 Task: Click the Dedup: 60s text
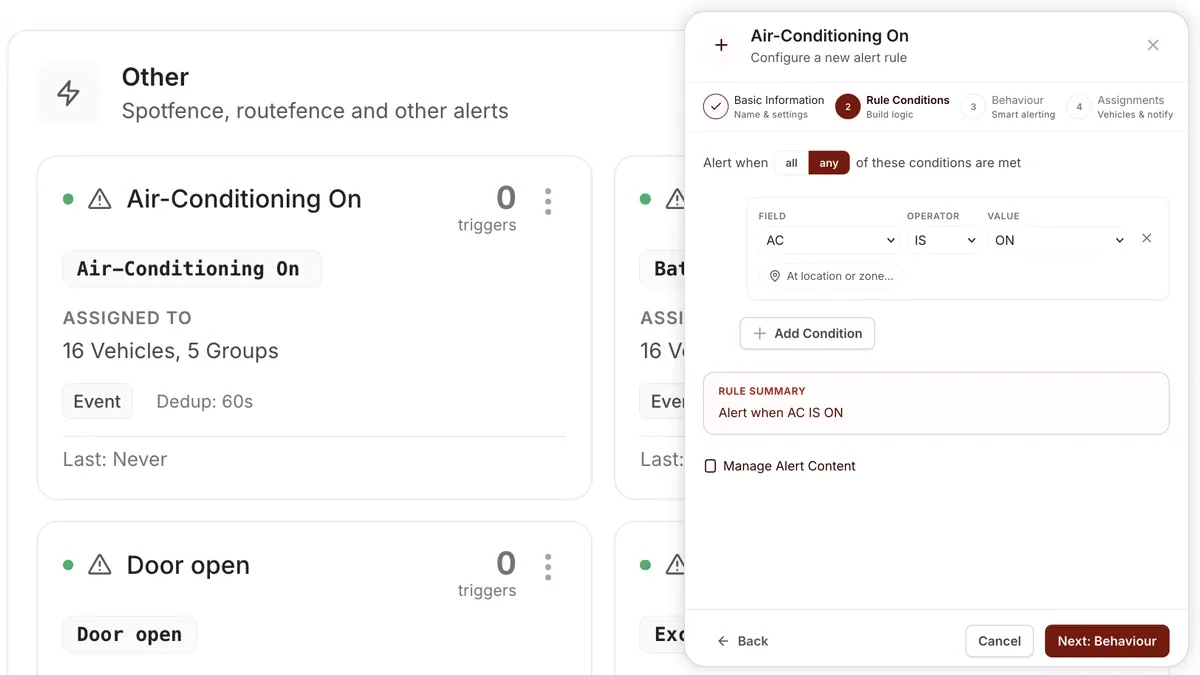click(x=205, y=401)
